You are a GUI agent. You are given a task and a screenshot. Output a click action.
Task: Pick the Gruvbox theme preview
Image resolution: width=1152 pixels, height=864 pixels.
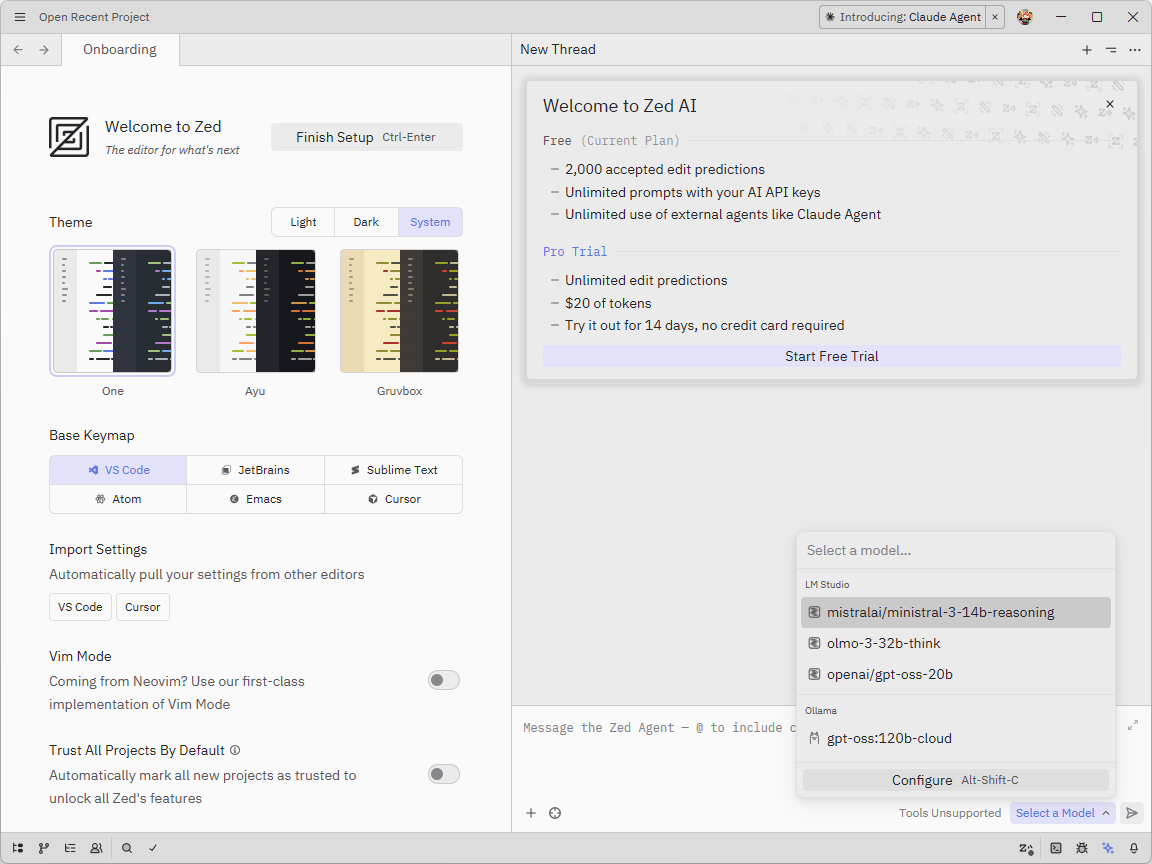399,311
